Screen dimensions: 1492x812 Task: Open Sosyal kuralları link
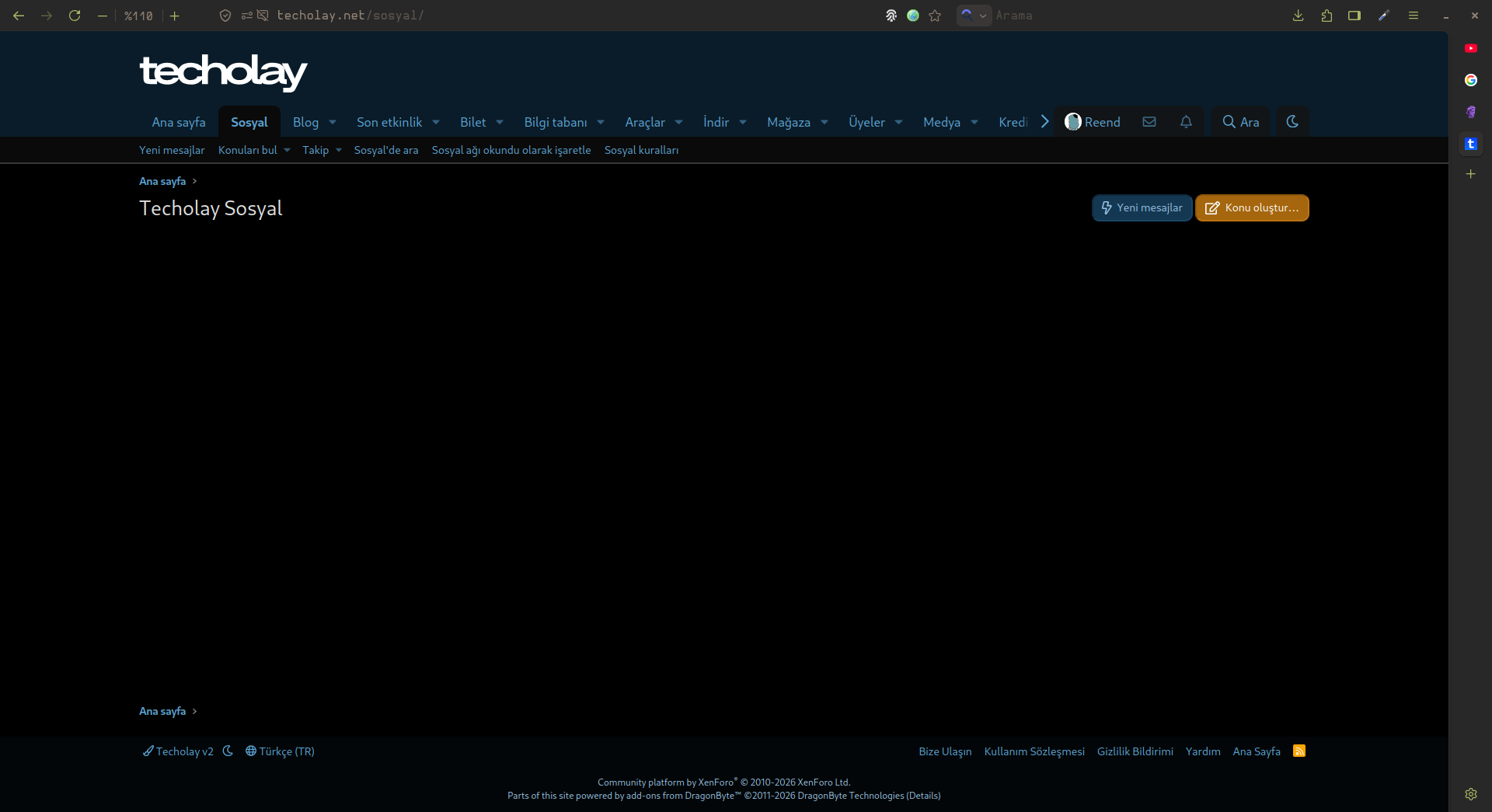point(641,150)
